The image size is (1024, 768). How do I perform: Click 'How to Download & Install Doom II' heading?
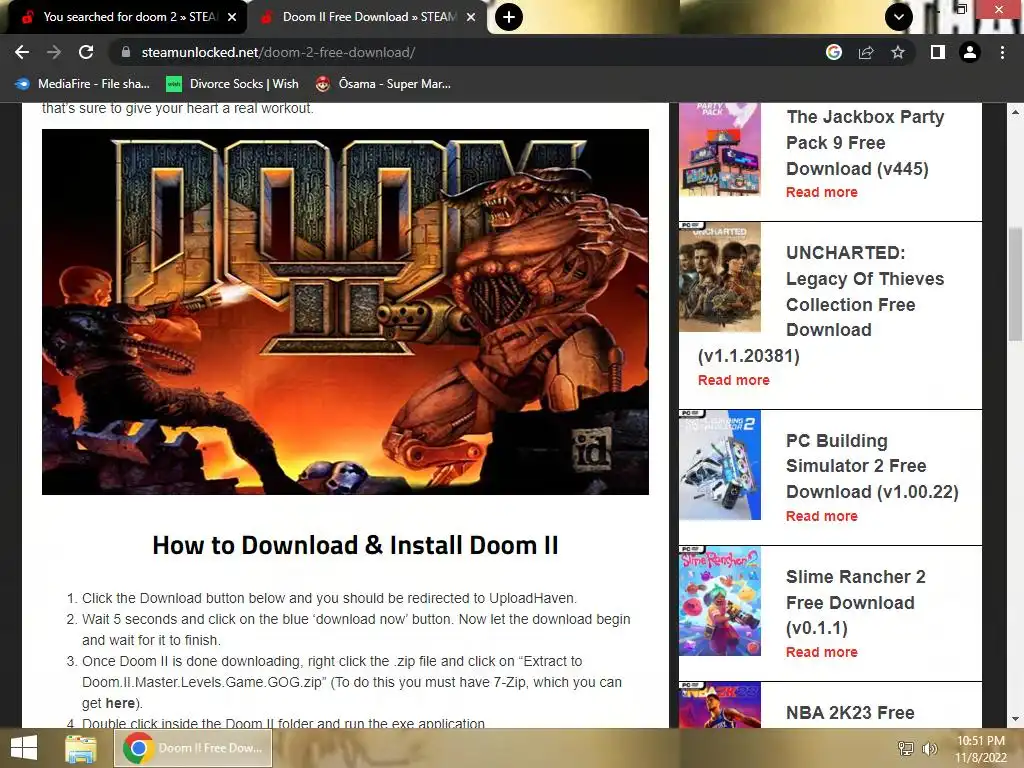tap(355, 545)
